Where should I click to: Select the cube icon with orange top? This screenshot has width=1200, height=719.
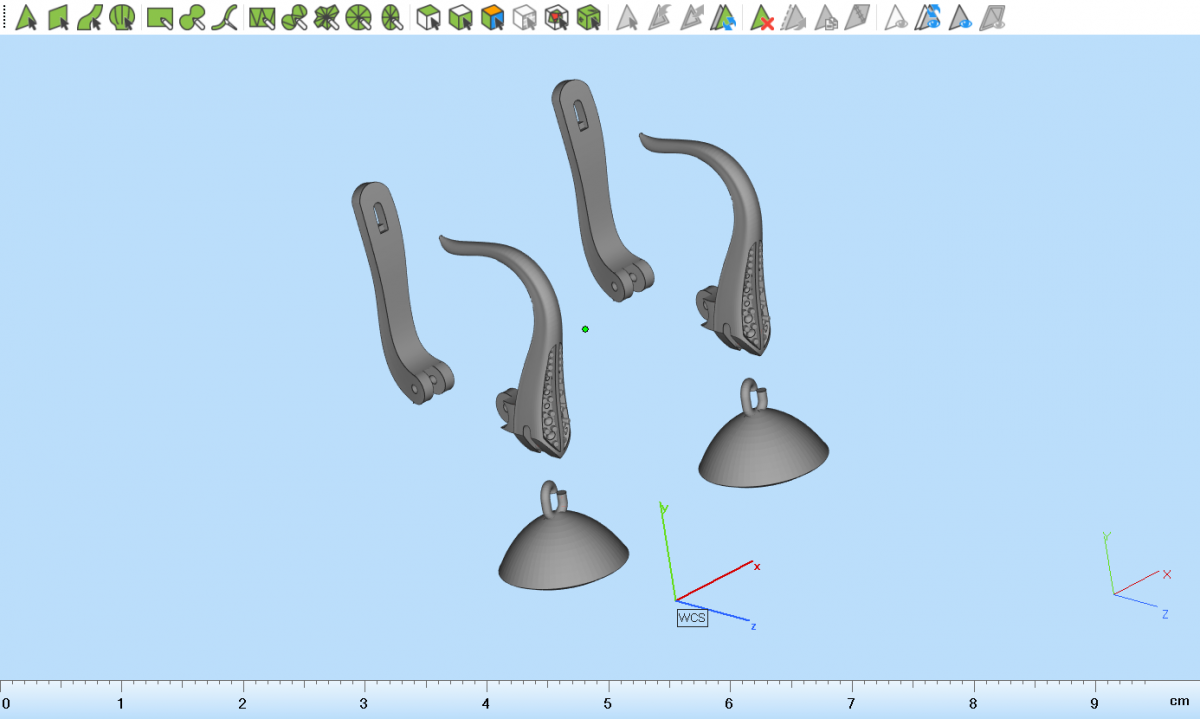492,17
